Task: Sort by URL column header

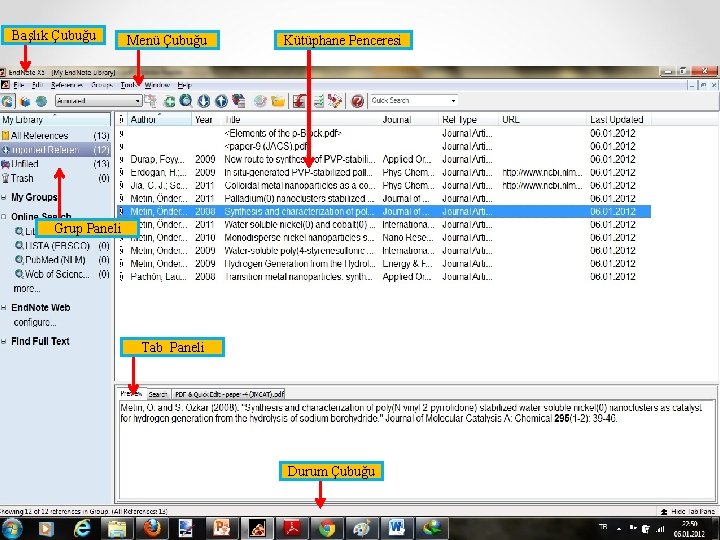Action: [542, 119]
